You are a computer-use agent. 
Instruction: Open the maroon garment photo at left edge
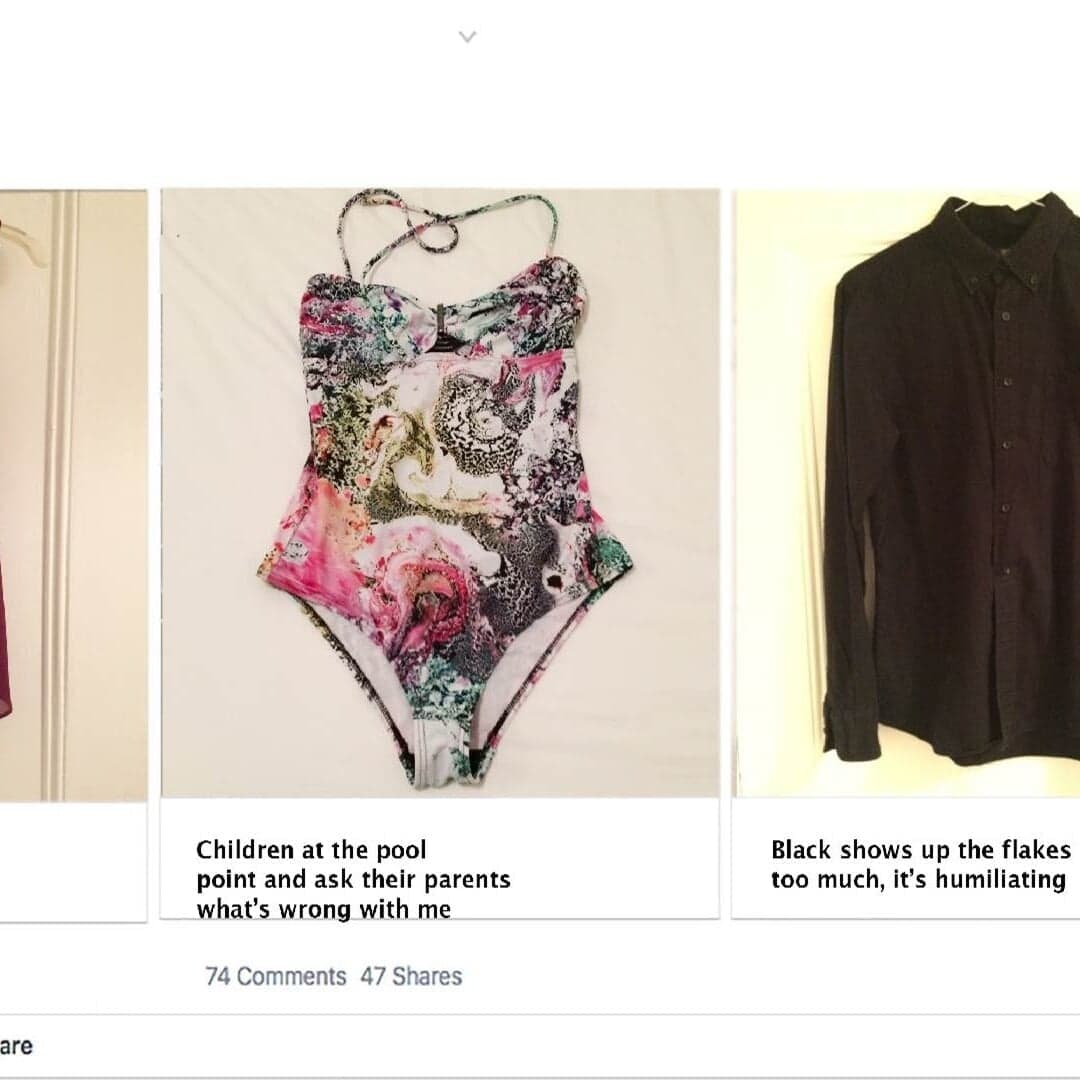[73, 495]
